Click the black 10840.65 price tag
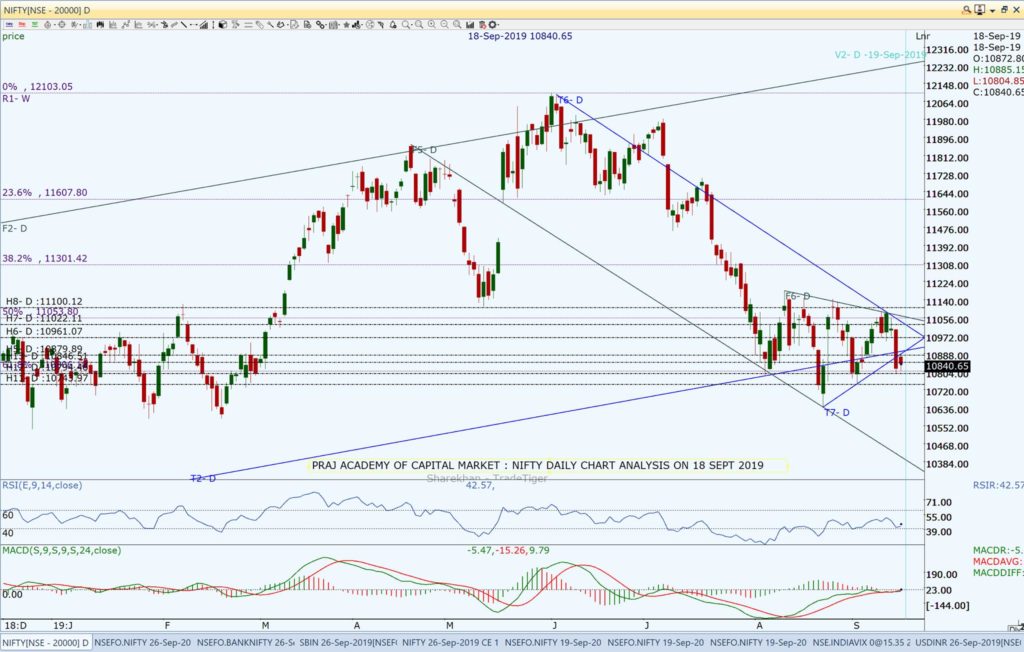1024x652 pixels. [x=947, y=367]
